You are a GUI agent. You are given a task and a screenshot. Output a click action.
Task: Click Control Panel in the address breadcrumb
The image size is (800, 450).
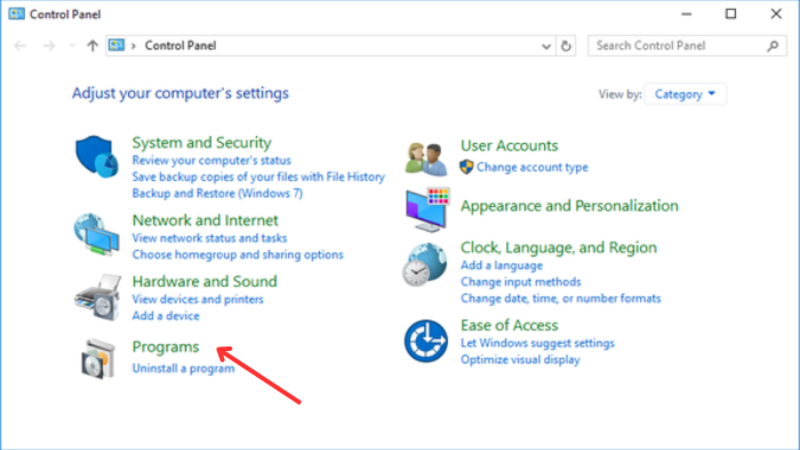click(x=181, y=45)
